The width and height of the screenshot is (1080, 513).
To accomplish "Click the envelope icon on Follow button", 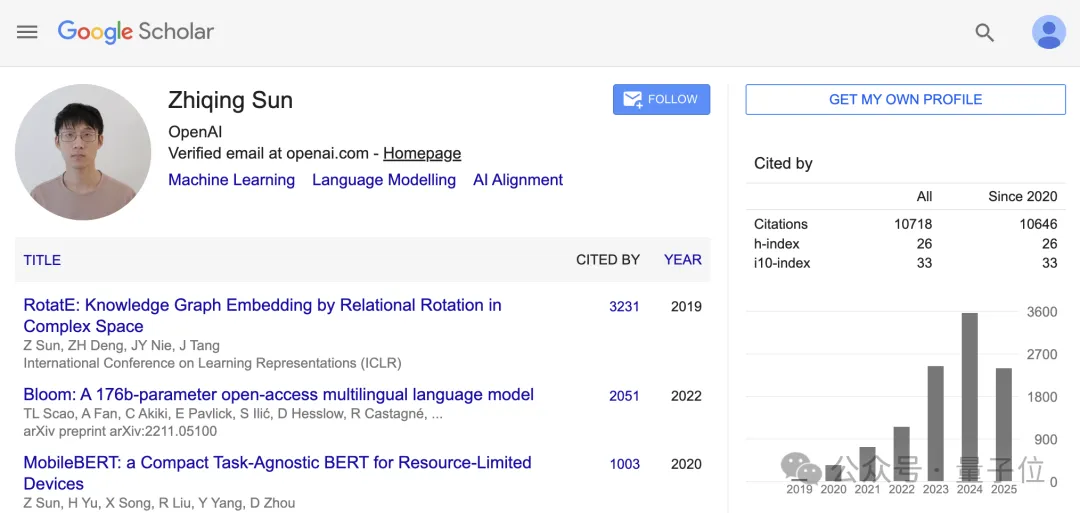I will point(632,99).
